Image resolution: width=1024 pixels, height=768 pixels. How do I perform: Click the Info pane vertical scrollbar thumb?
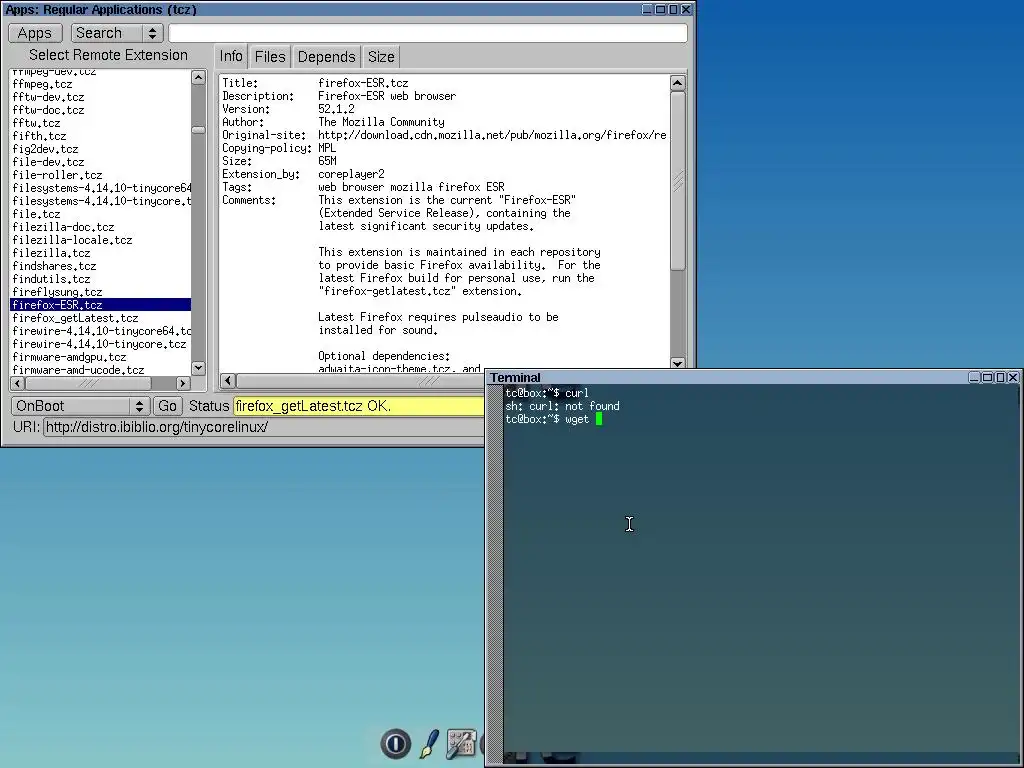pos(677,181)
